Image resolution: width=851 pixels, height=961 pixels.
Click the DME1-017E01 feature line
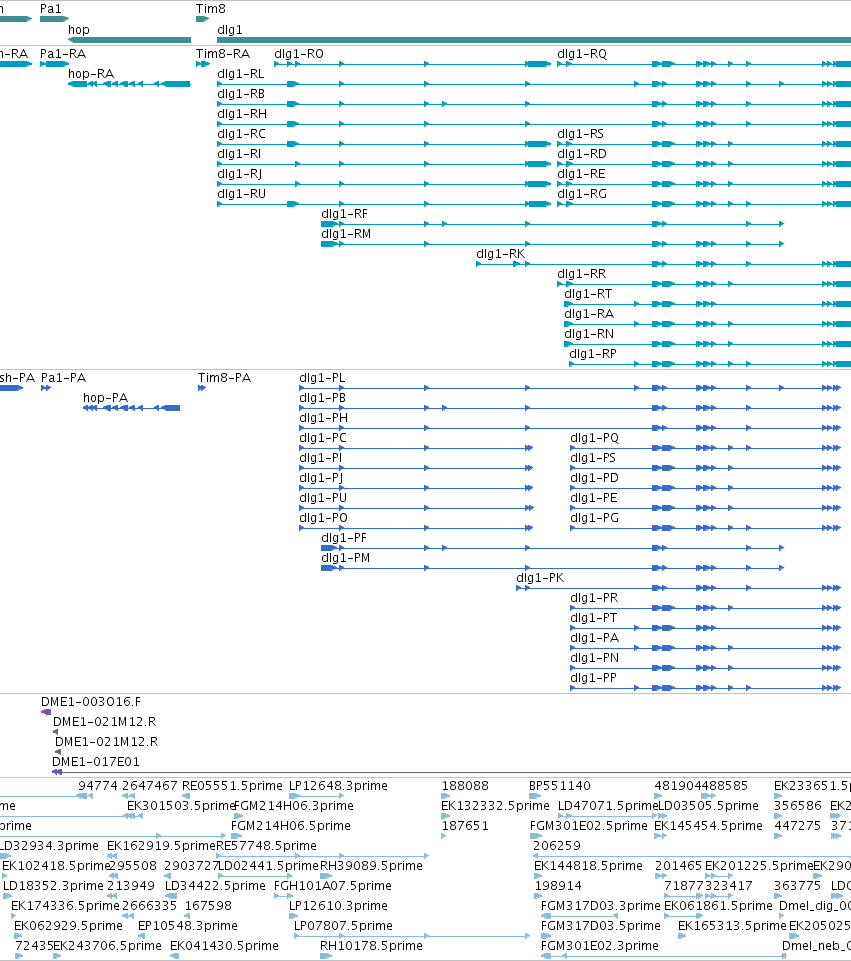point(452,772)
